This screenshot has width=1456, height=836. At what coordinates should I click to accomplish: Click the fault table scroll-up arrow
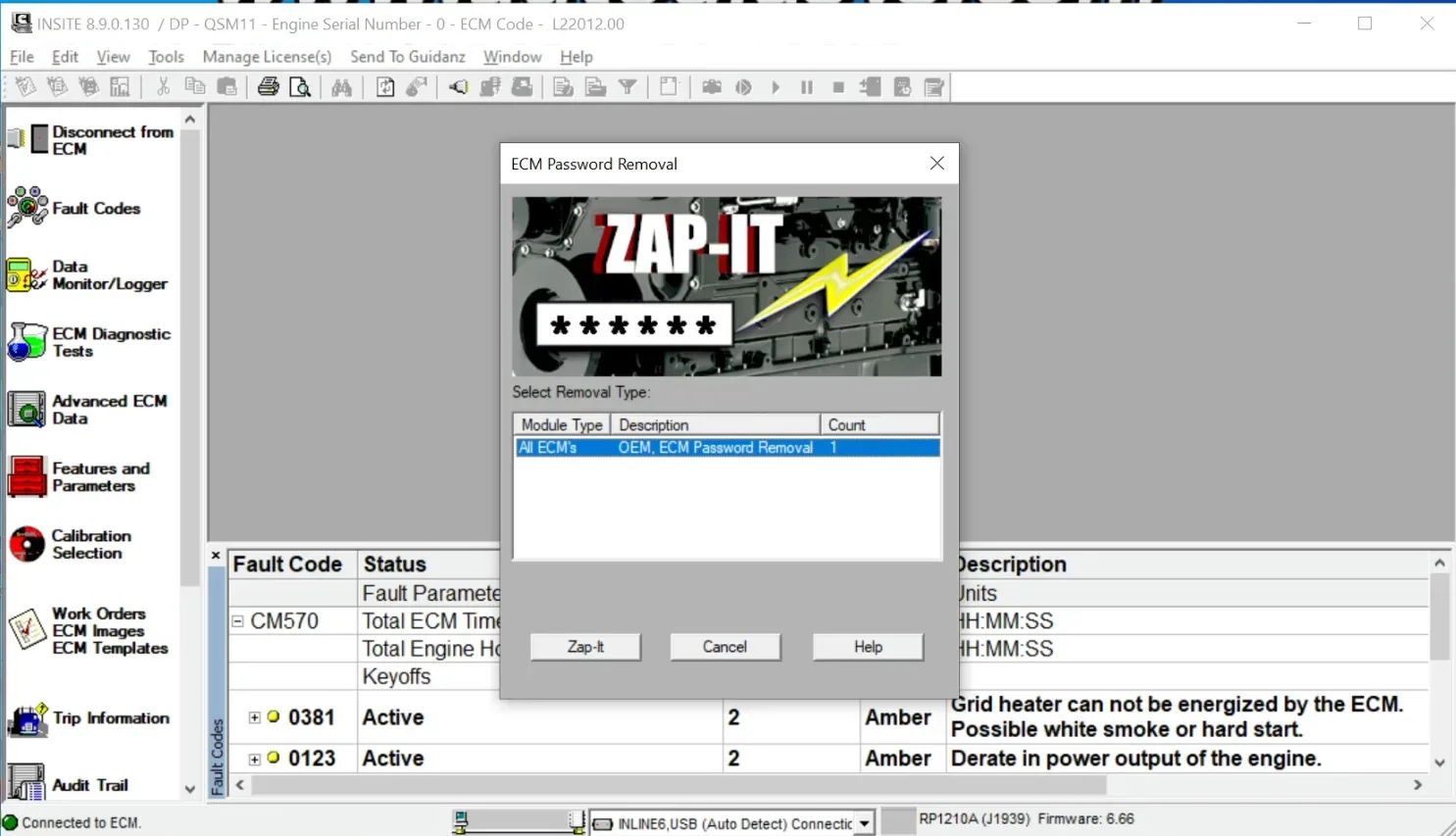(x=1439, y=563)
